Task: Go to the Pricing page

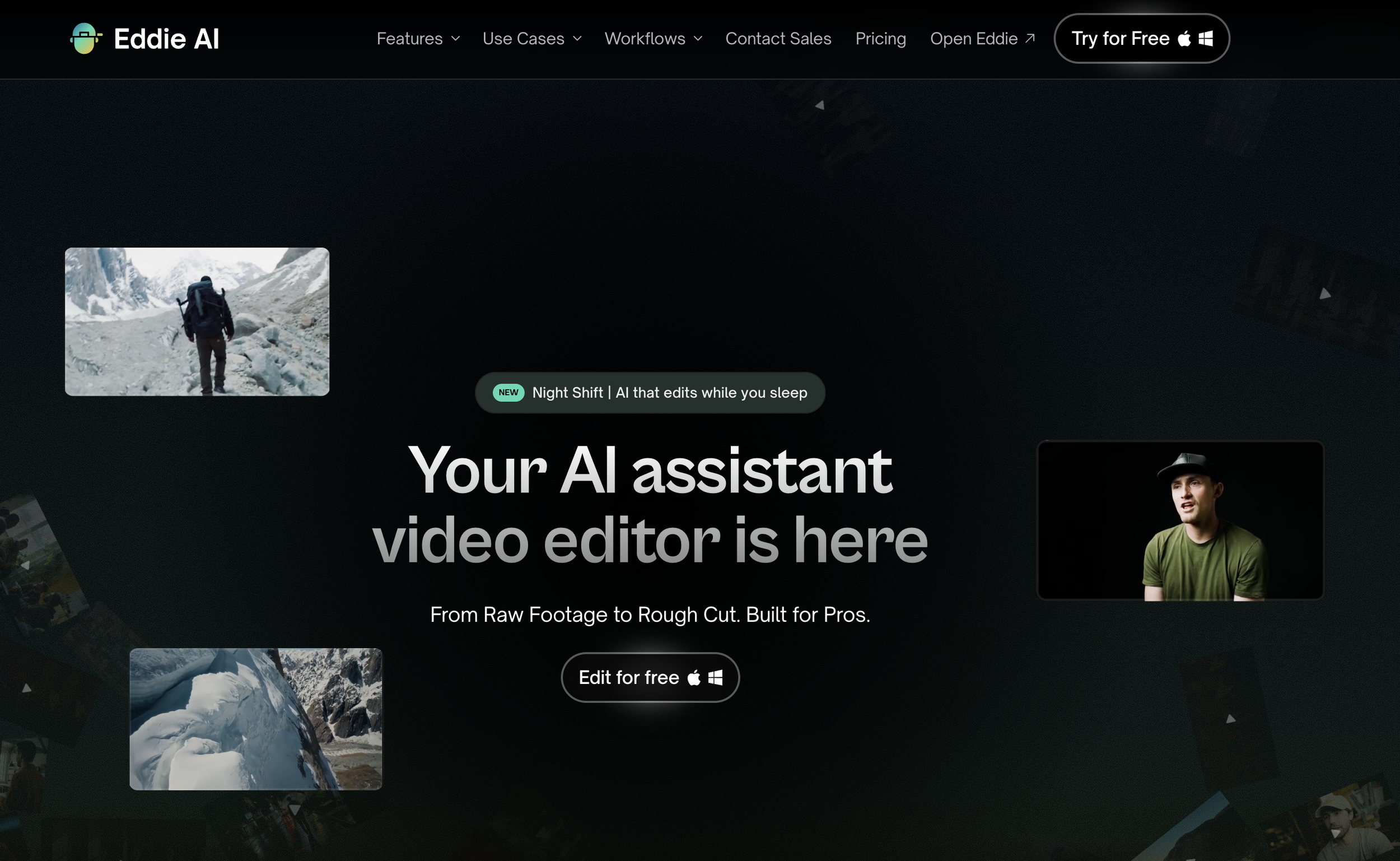Action: click(880, 39)
